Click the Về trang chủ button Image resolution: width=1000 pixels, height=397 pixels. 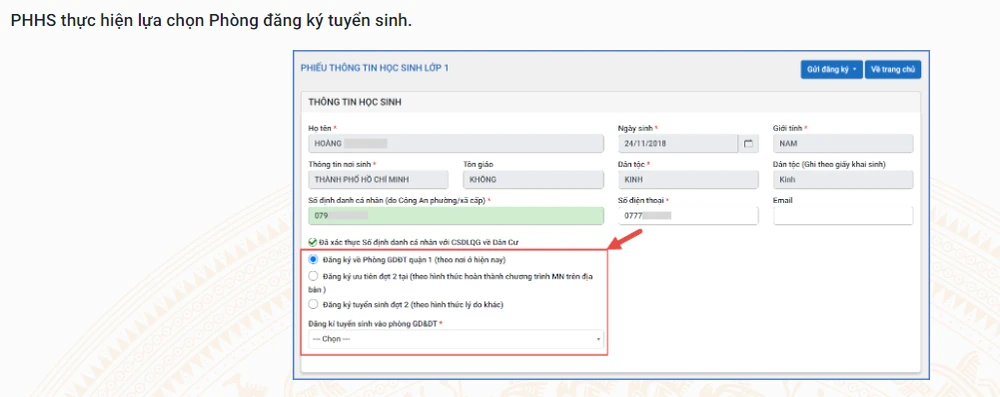click(893, 70)
